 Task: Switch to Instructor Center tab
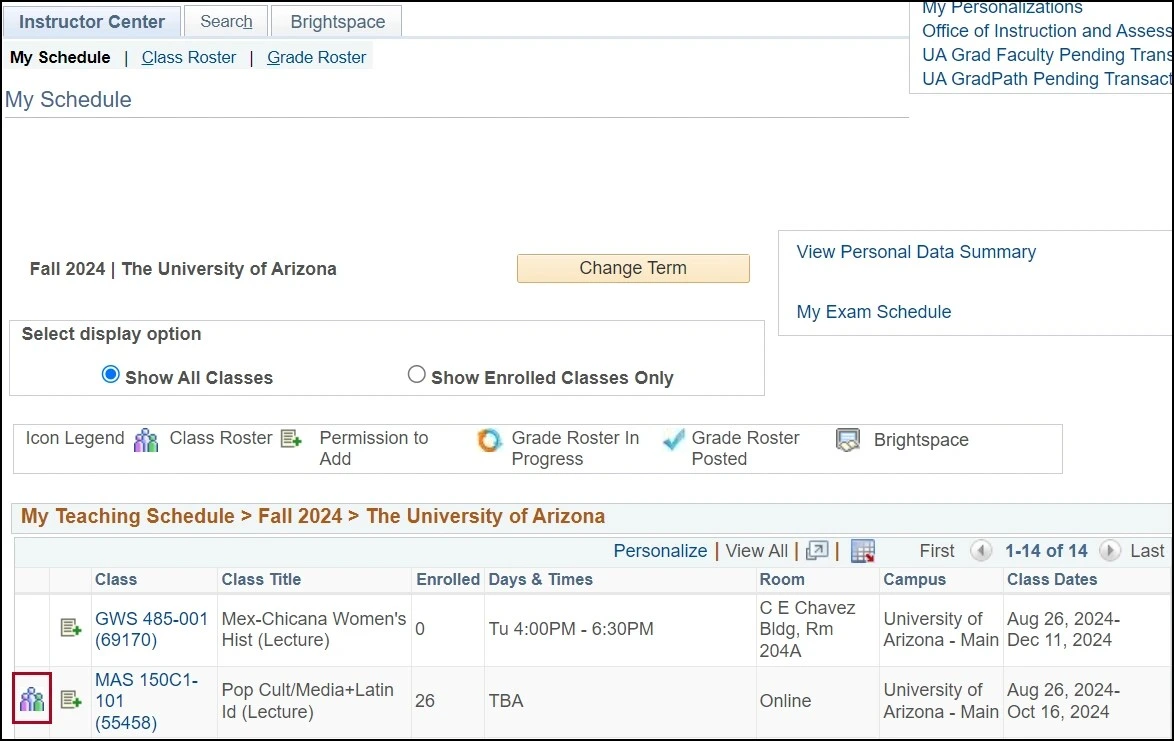91,22
